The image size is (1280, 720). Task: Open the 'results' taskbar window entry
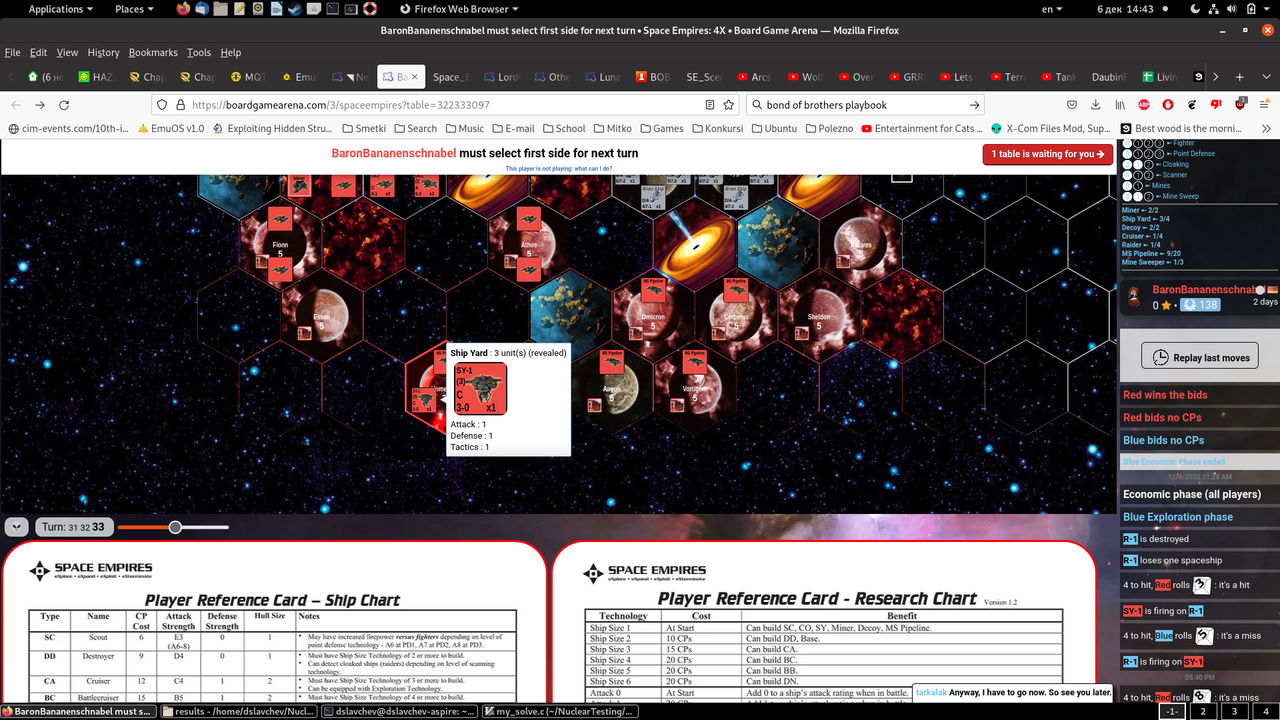tap(237, 711)
